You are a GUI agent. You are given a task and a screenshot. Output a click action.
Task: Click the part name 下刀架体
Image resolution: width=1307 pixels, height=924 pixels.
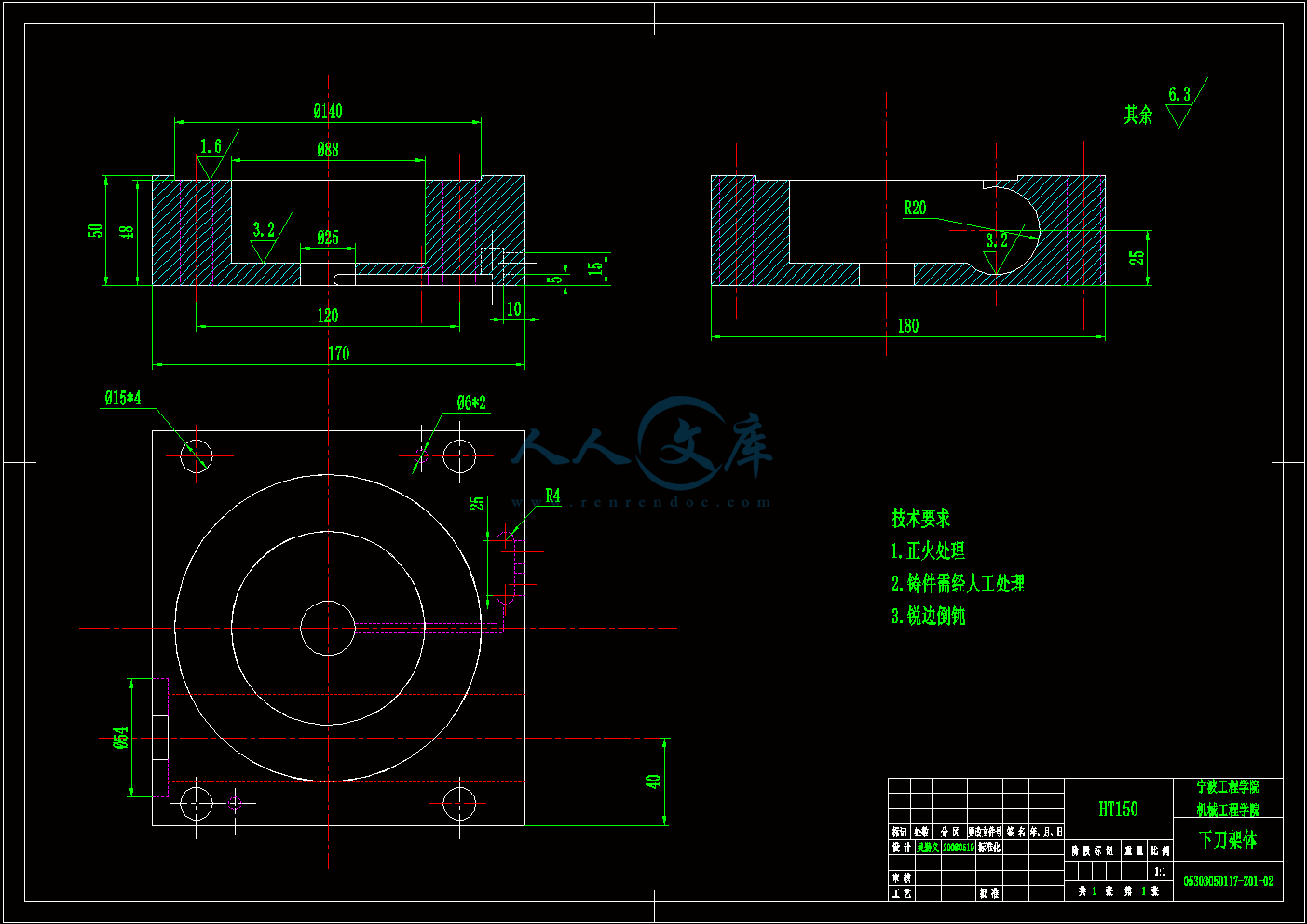point(1228,840)
